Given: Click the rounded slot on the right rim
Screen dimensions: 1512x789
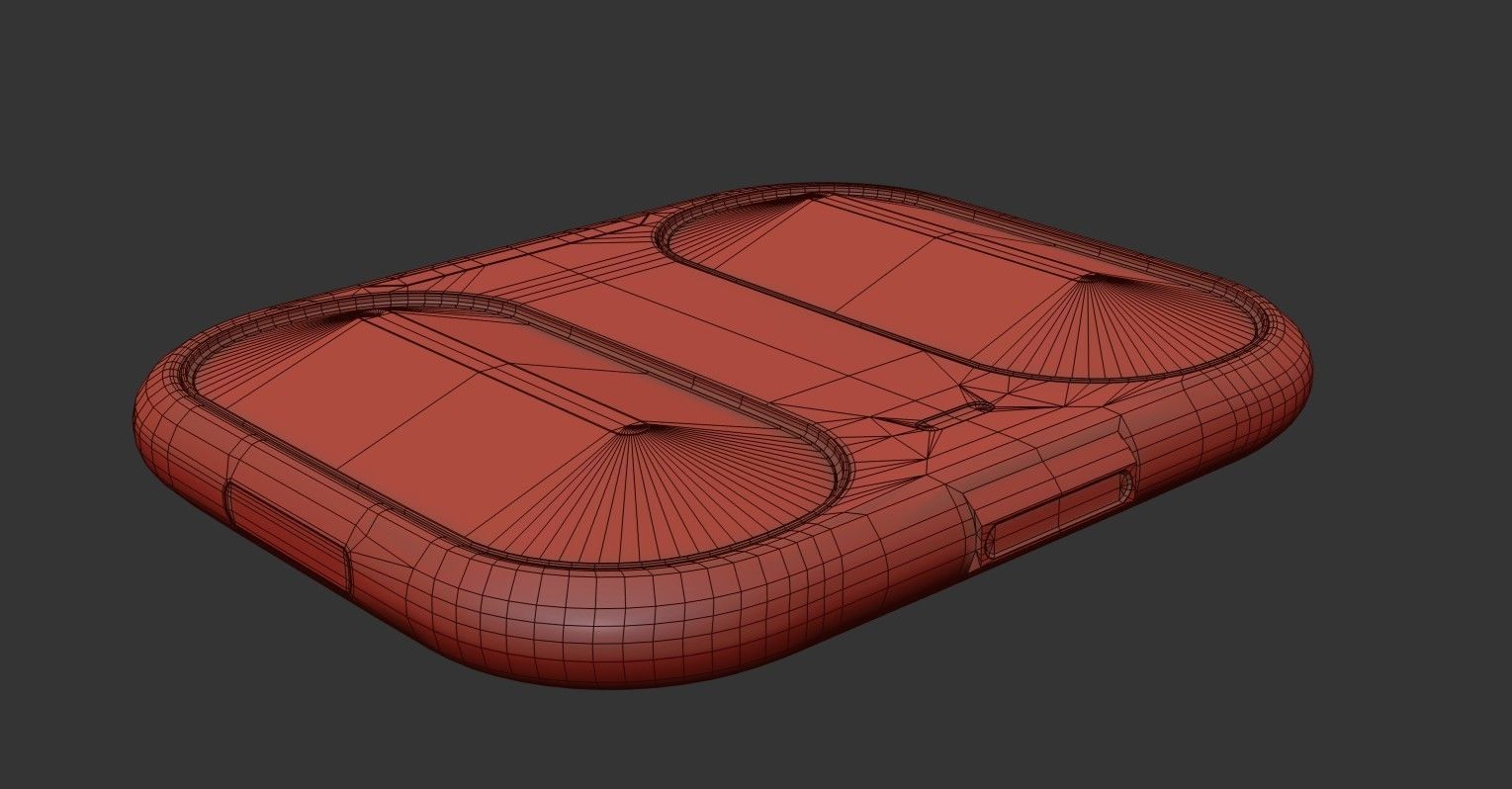Looking at the screenshot, I should [x=1060, y=513].
